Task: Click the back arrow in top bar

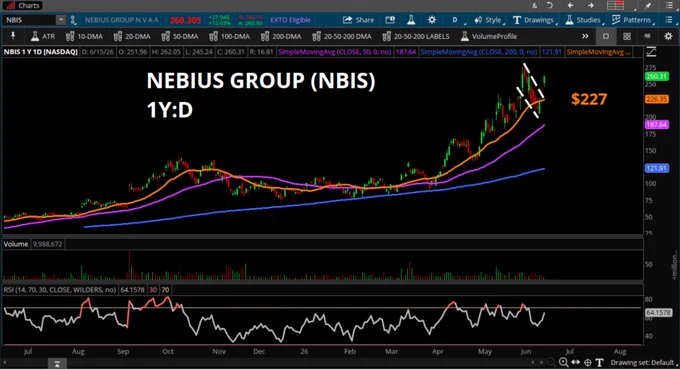Action: (570, 5)
